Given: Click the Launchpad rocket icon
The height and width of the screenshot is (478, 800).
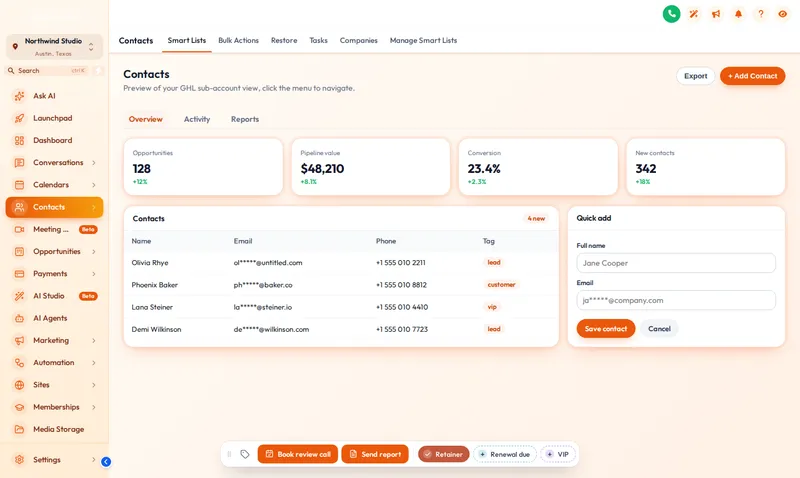Looking at the screenshot, I should tap(19, 118).
